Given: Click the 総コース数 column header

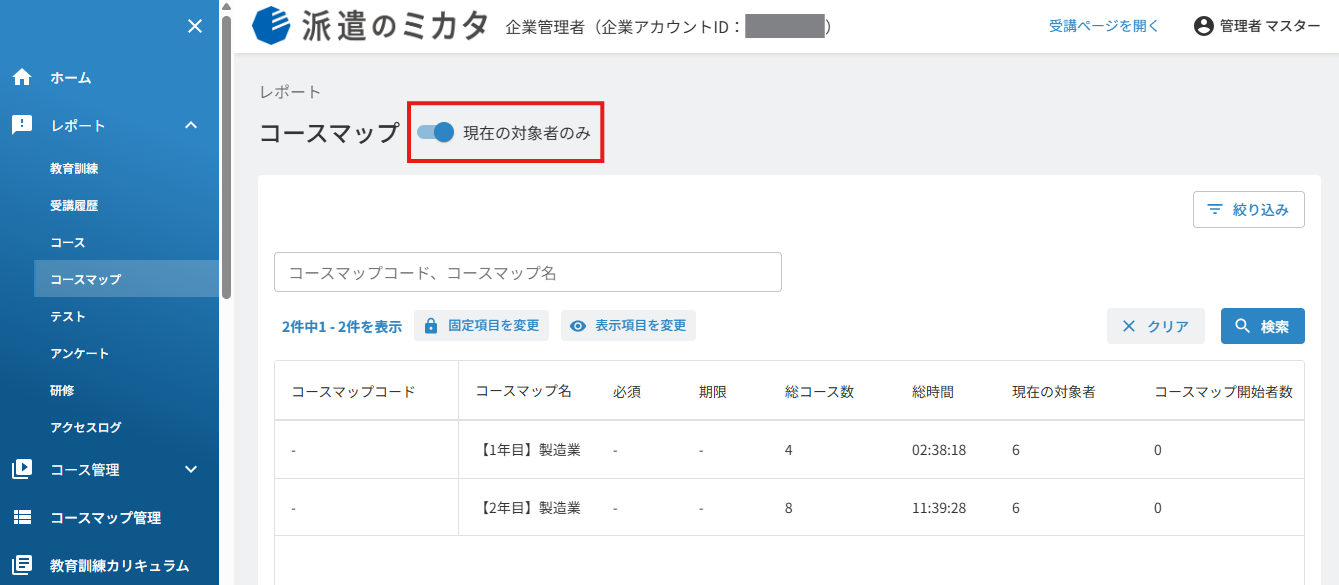Looking at the screenshot, I should pos(820,392).
